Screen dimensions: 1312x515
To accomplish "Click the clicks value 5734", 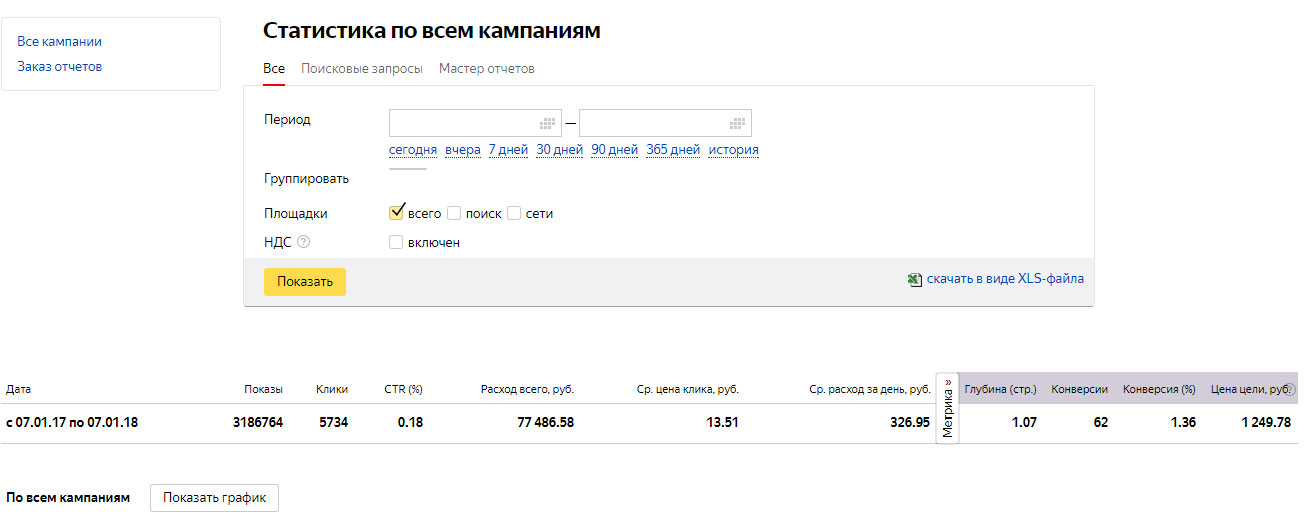I will [x=333, y=423].
